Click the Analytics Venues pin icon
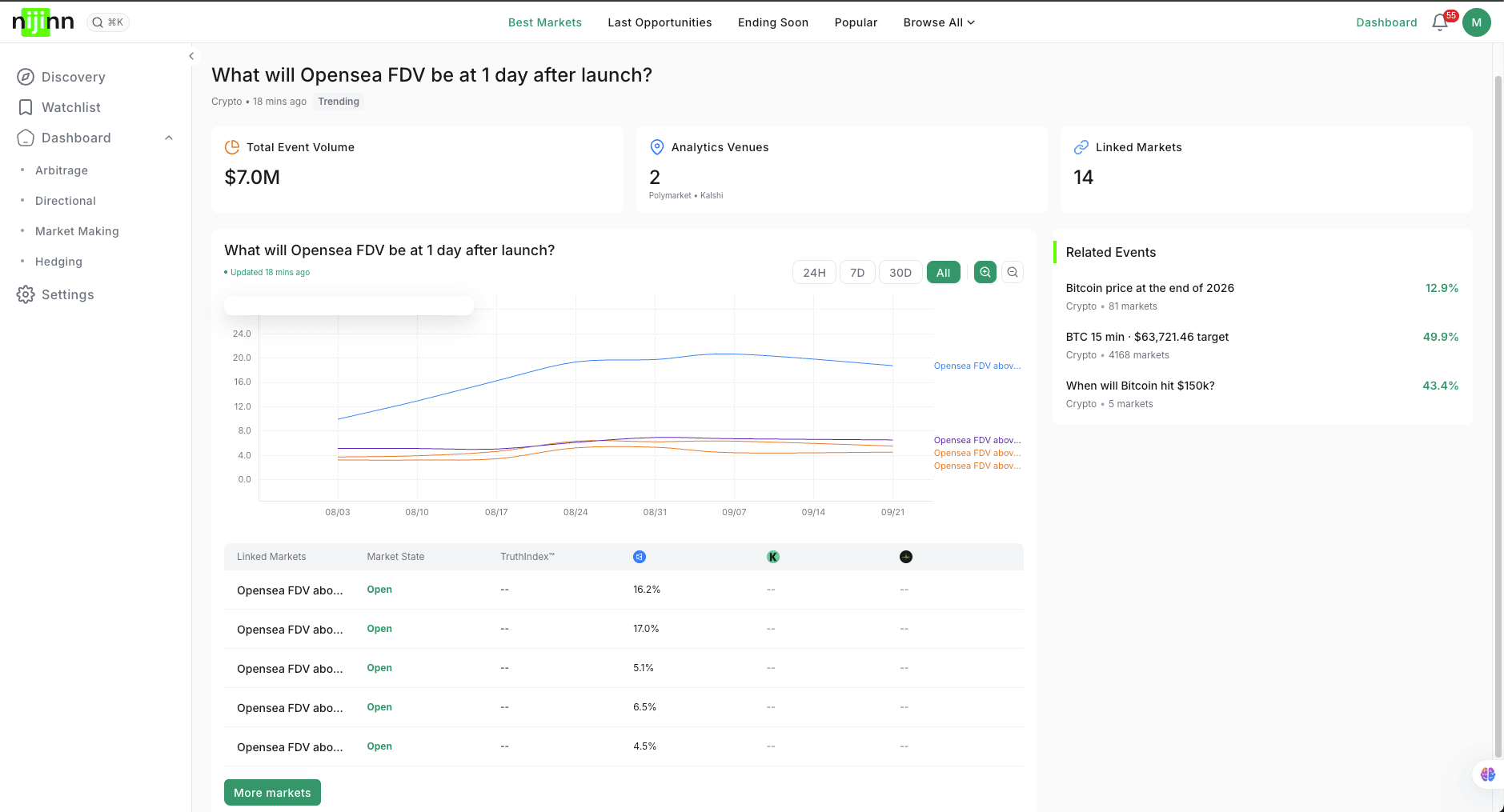This screenshot has height=812, width=1504. point(657,147)
